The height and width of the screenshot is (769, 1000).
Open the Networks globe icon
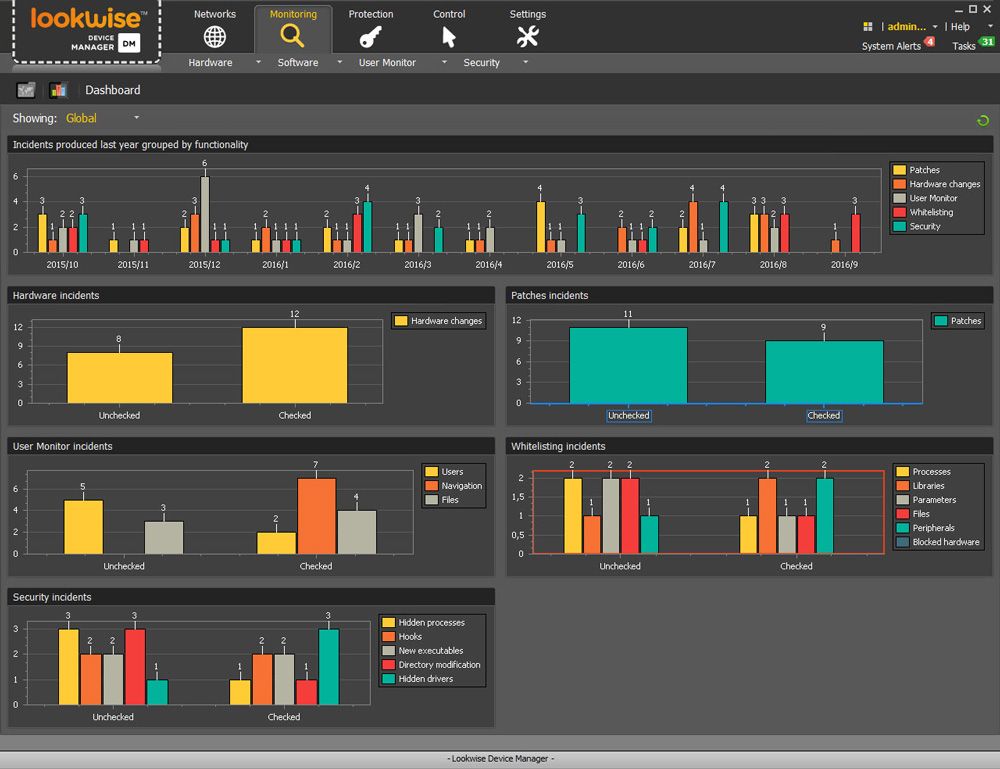point(215,37)
